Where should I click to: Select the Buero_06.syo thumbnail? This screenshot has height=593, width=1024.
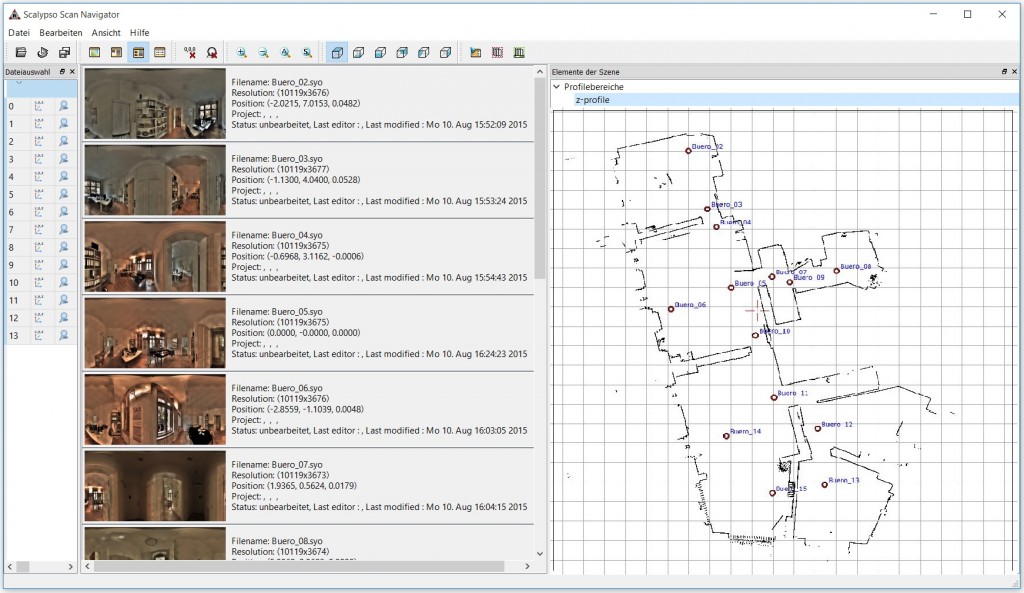click(x=155, y=409)
